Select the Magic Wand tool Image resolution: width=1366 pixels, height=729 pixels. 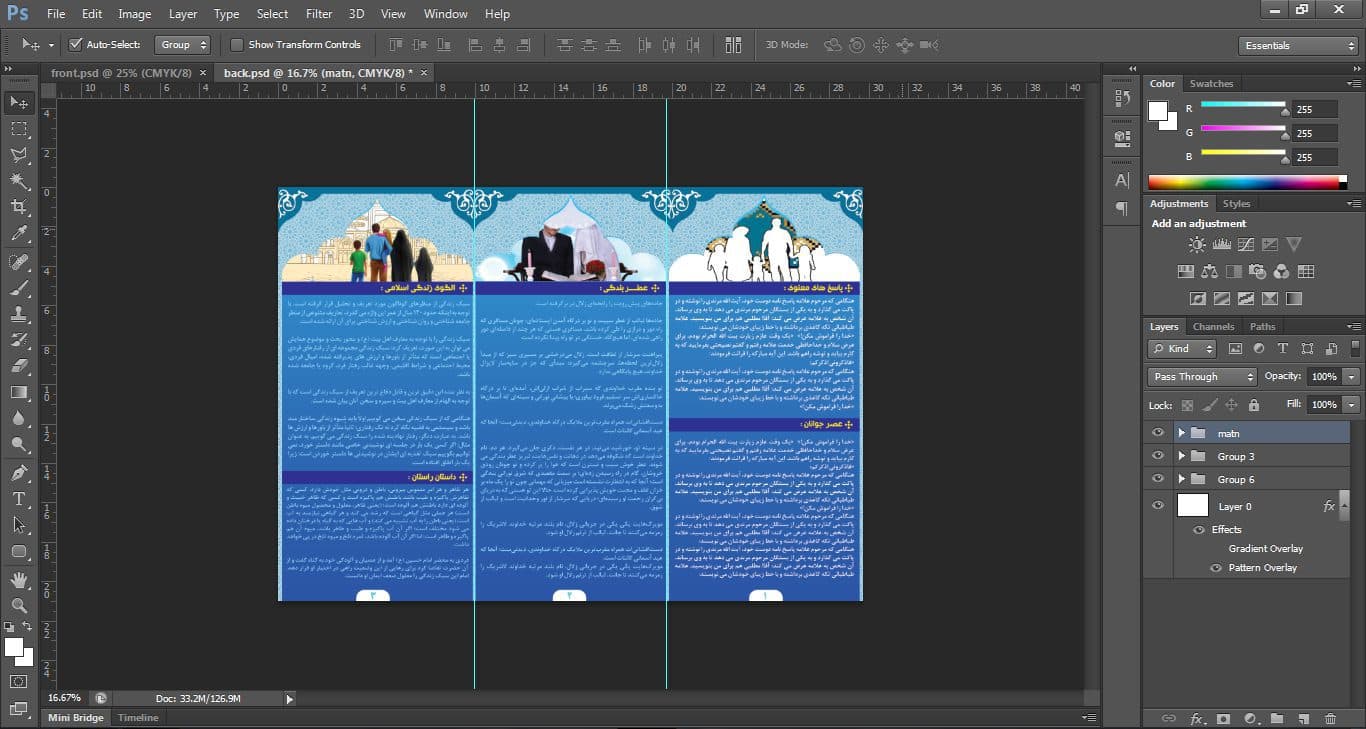pyautogui.click(x=19, y=181)
